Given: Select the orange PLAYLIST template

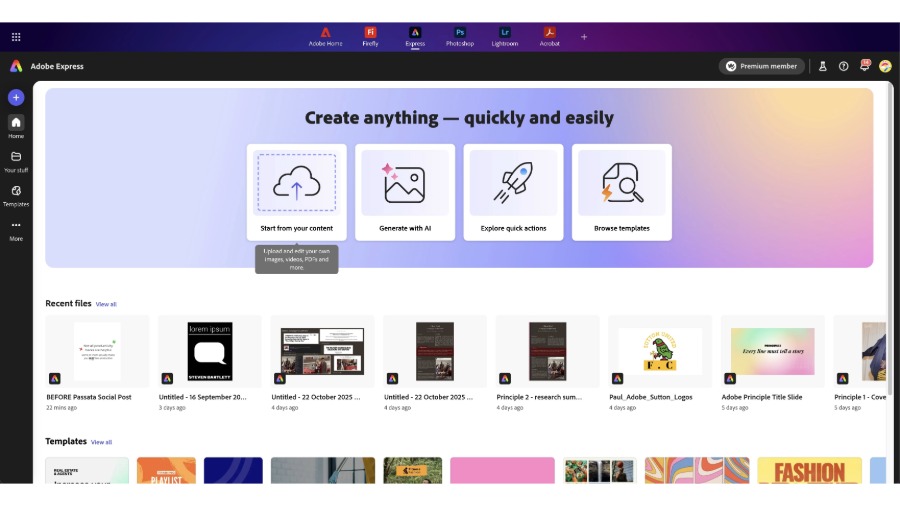Looking at the screenshot, I should [166, 470].
